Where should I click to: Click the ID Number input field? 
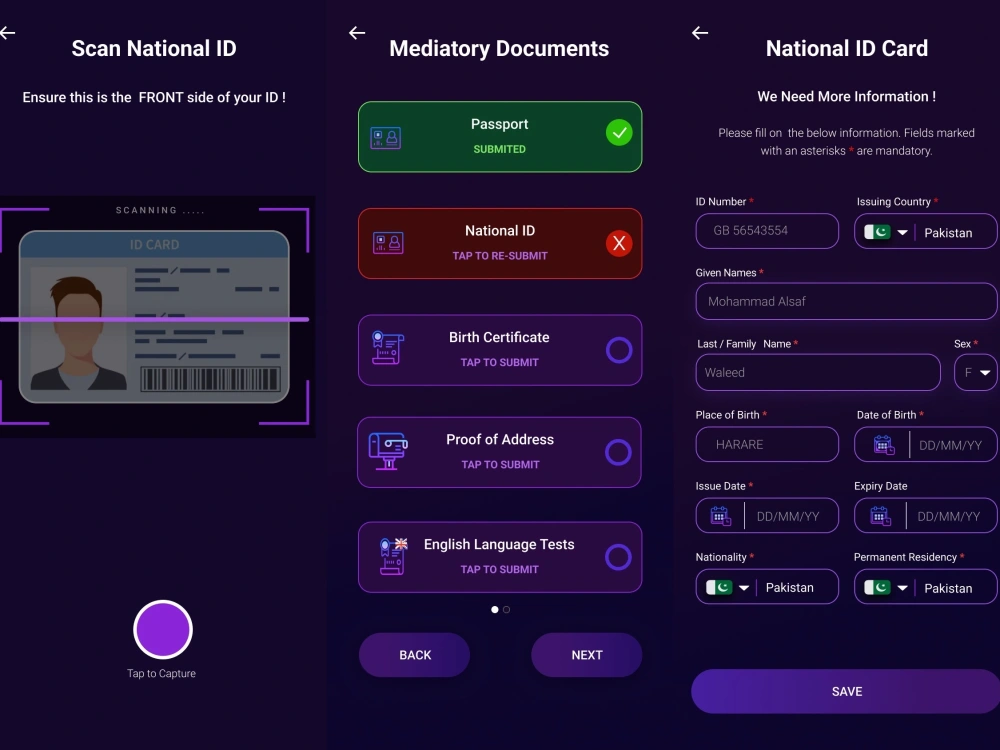[x=767, y=231]
